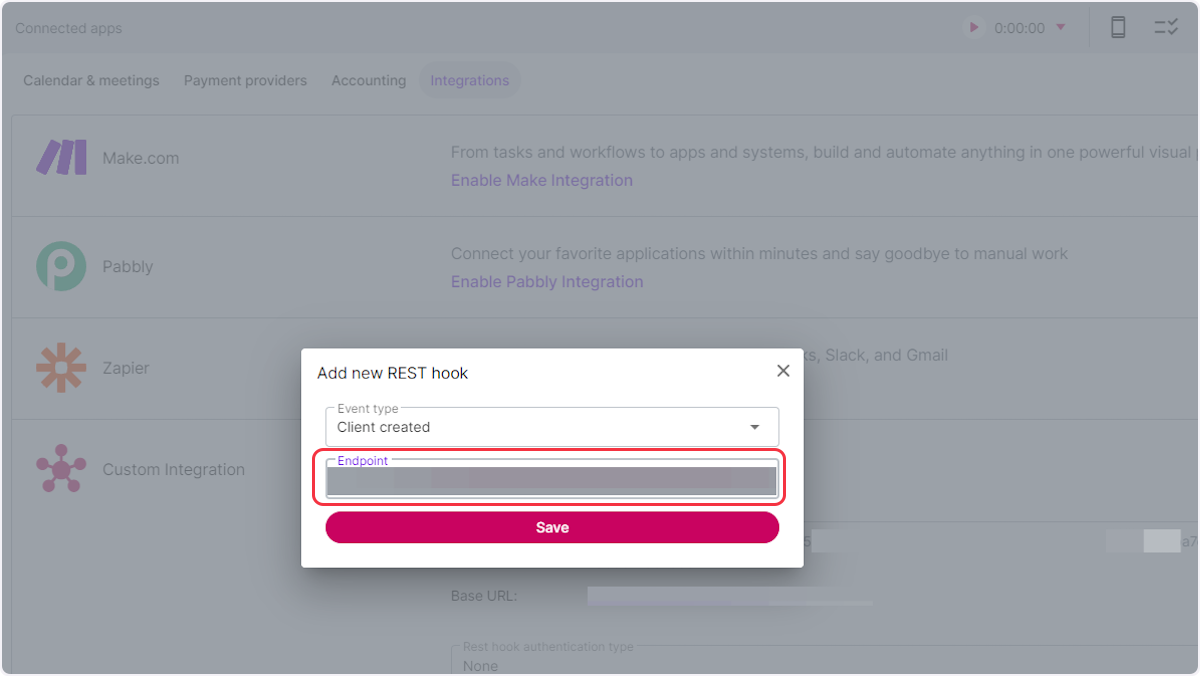Click the 0:00:00 timer display
This screenshot has height=676, width=1200.
click(1019, 28)
